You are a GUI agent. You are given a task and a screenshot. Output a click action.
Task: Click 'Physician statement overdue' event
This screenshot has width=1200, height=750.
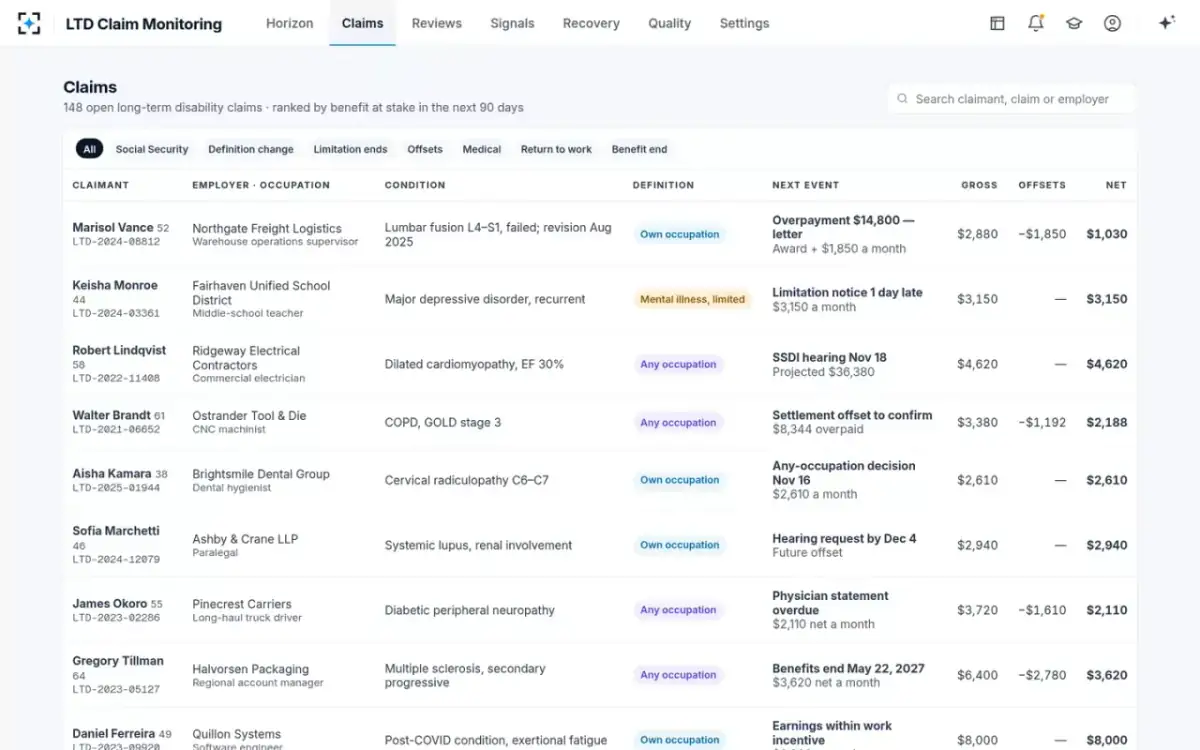click(830, 603)
